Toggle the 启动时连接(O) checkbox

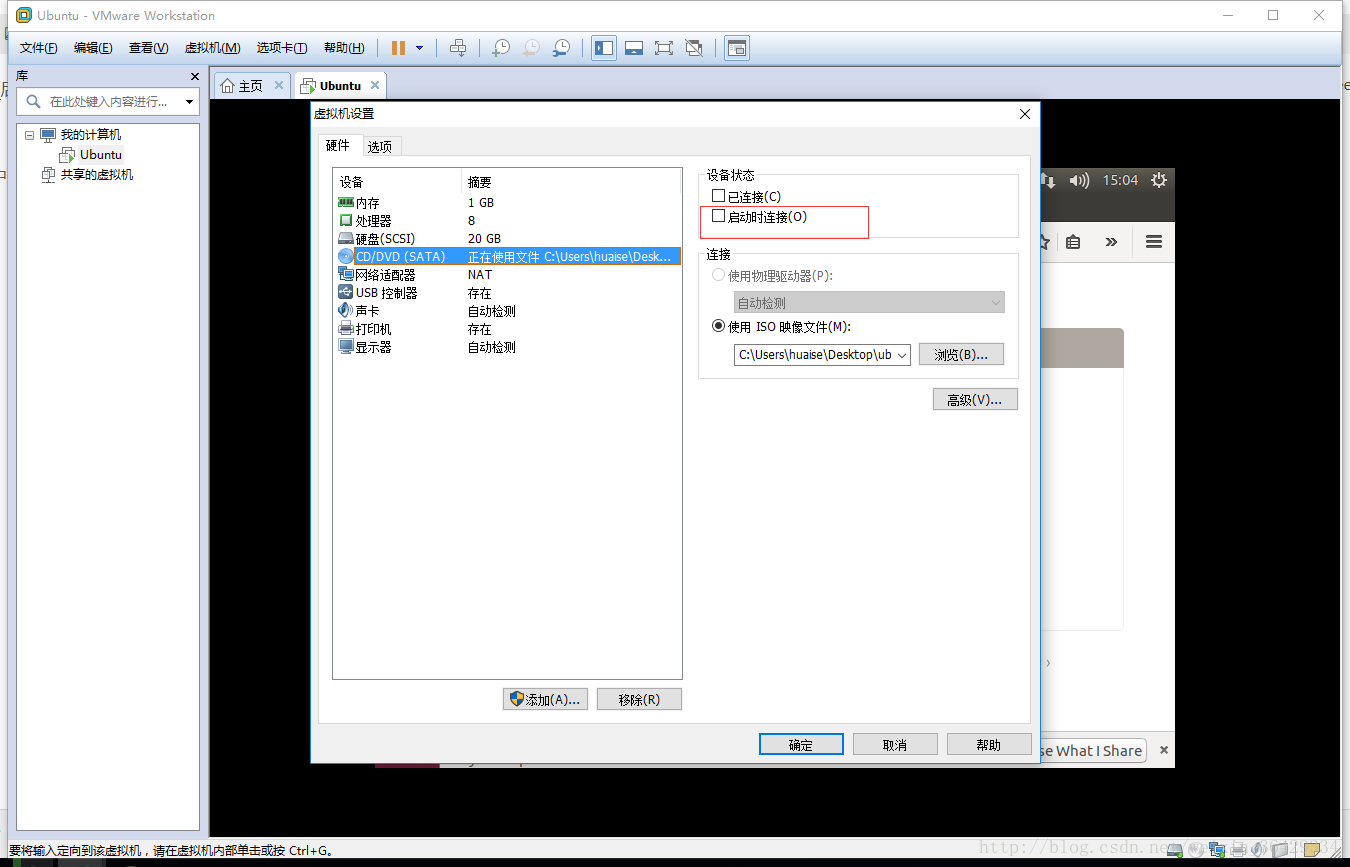point(718,216)
